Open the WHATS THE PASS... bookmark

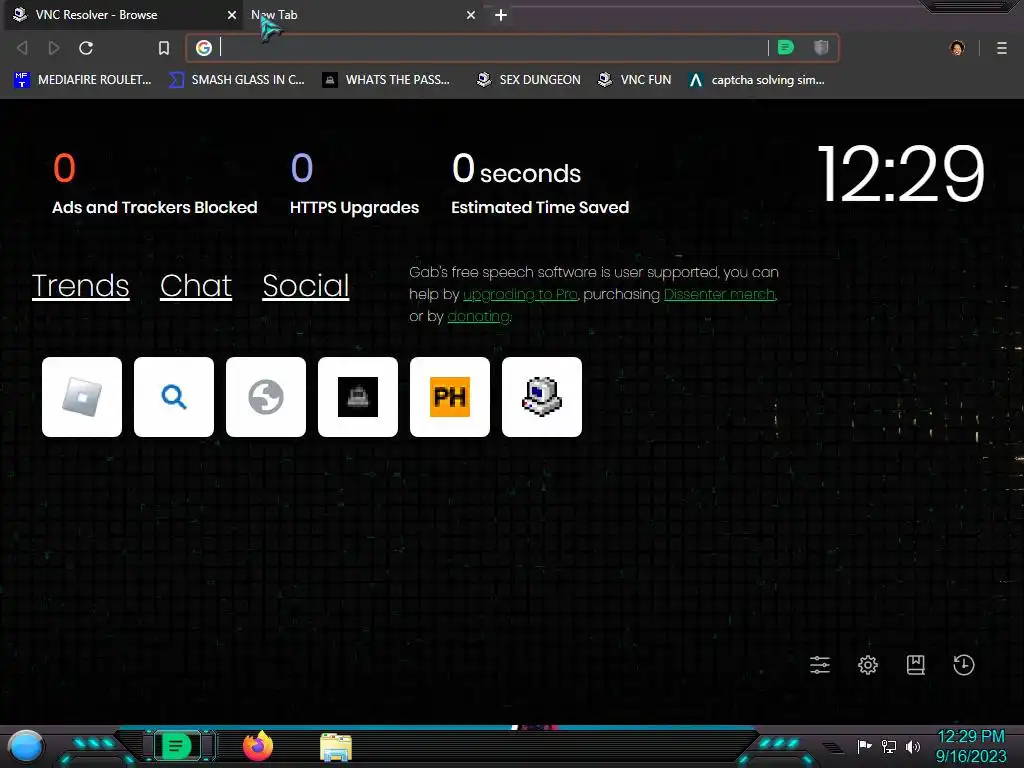pos(387,80)
